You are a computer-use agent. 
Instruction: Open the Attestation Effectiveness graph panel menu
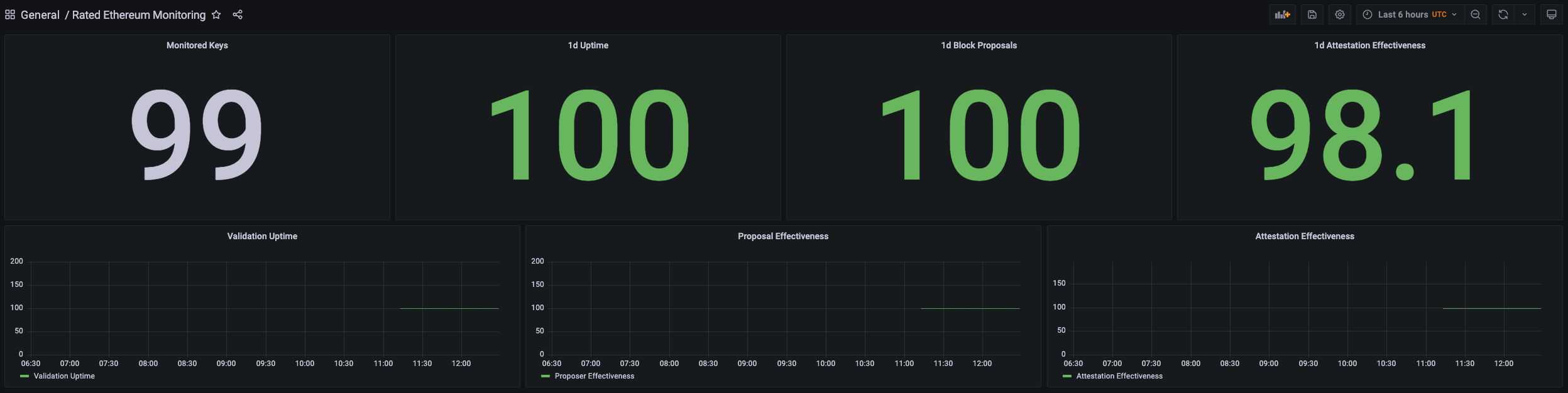pos(1305,236)
